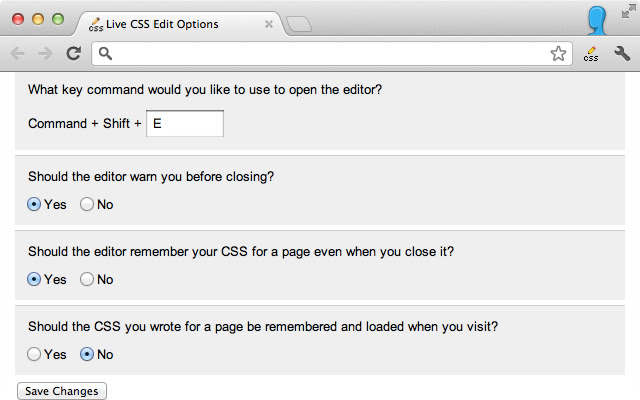Click the Save Changes button
The image size is (640, 400).
(x=62, y=391)
